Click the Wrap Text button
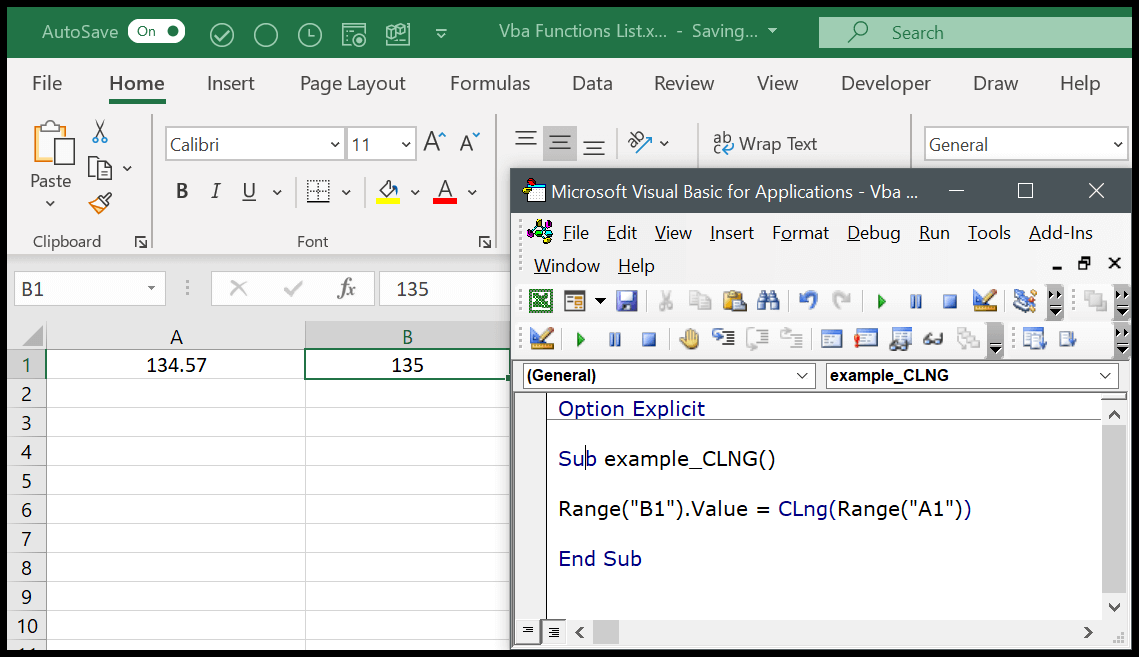Screen dimensions: 1139x657 pos(765,144)
